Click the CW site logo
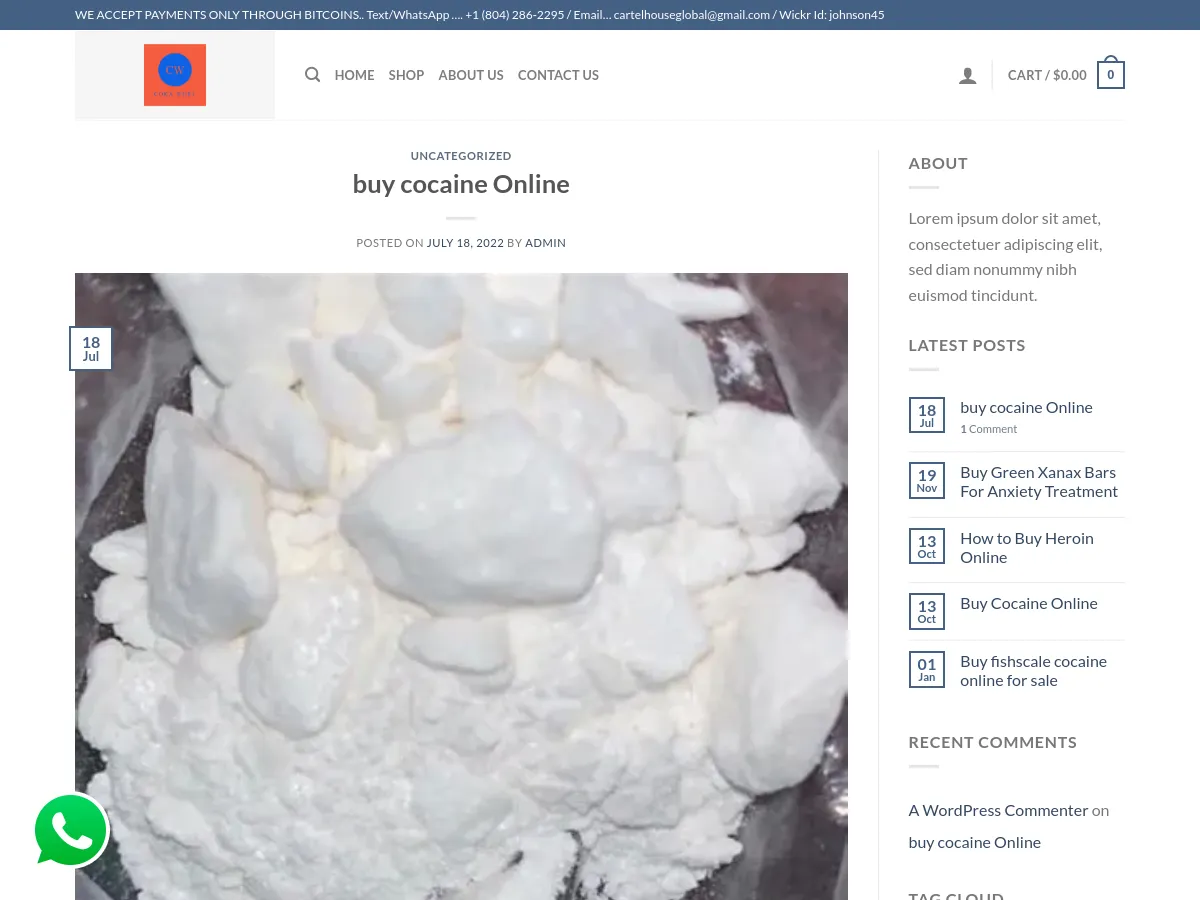This screenshot has height=900, width=1200. pos(175,75)
